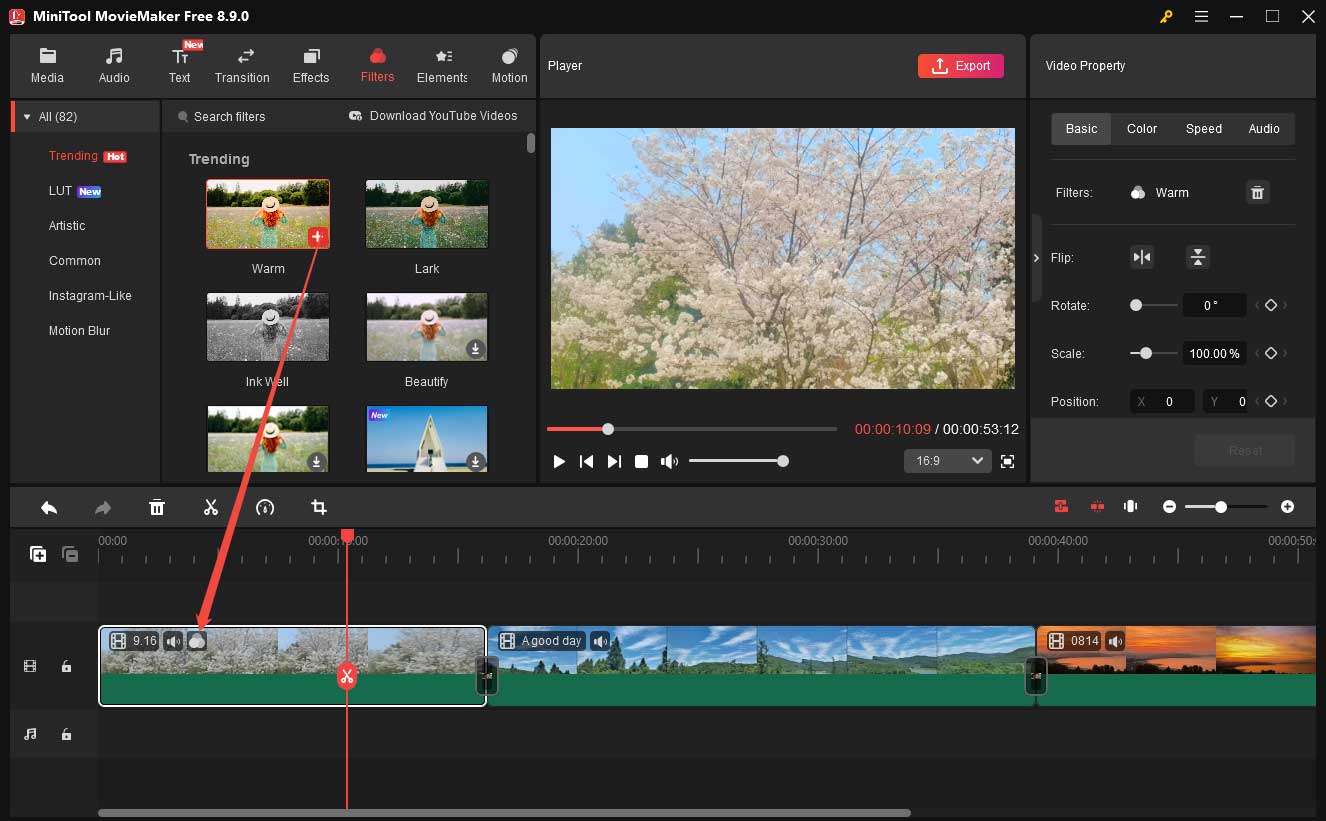Mute the A good day clip
This screenshot has width=1326, height=821.
(x=600, y=641)
